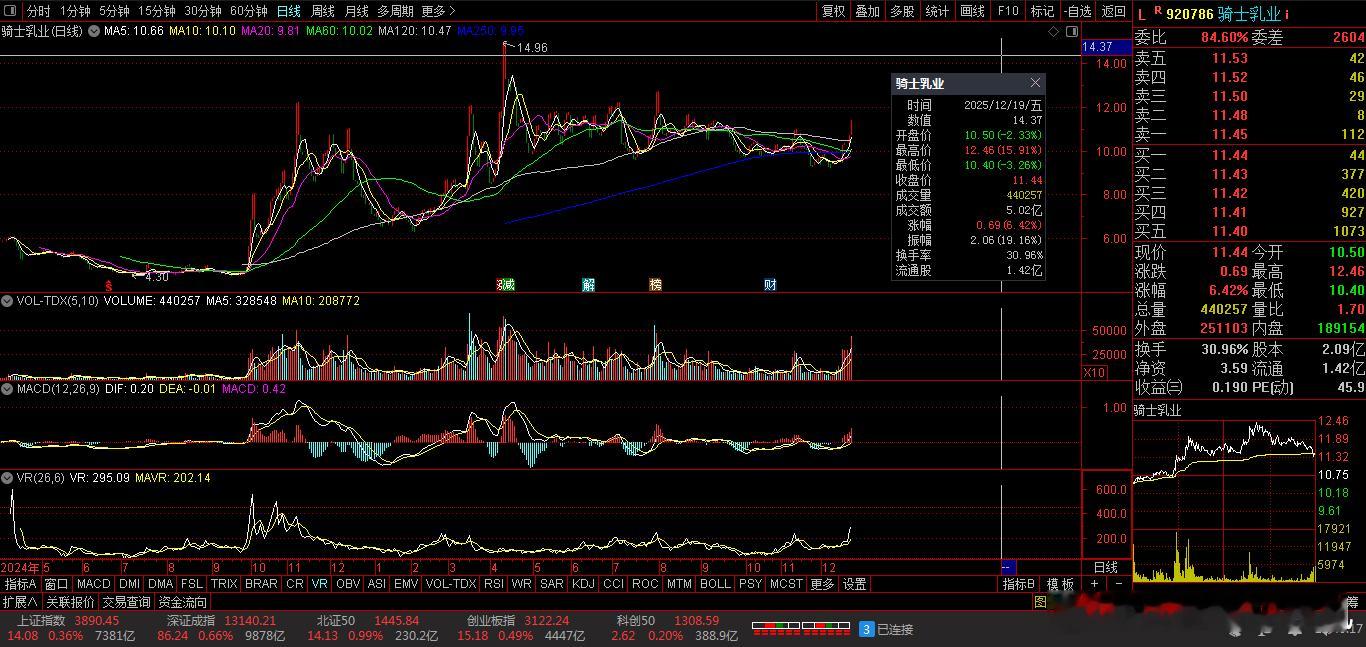The image size is (1366, 647).
Task: Click the red S marker near 4.30 low
Action: coord(109,286)
